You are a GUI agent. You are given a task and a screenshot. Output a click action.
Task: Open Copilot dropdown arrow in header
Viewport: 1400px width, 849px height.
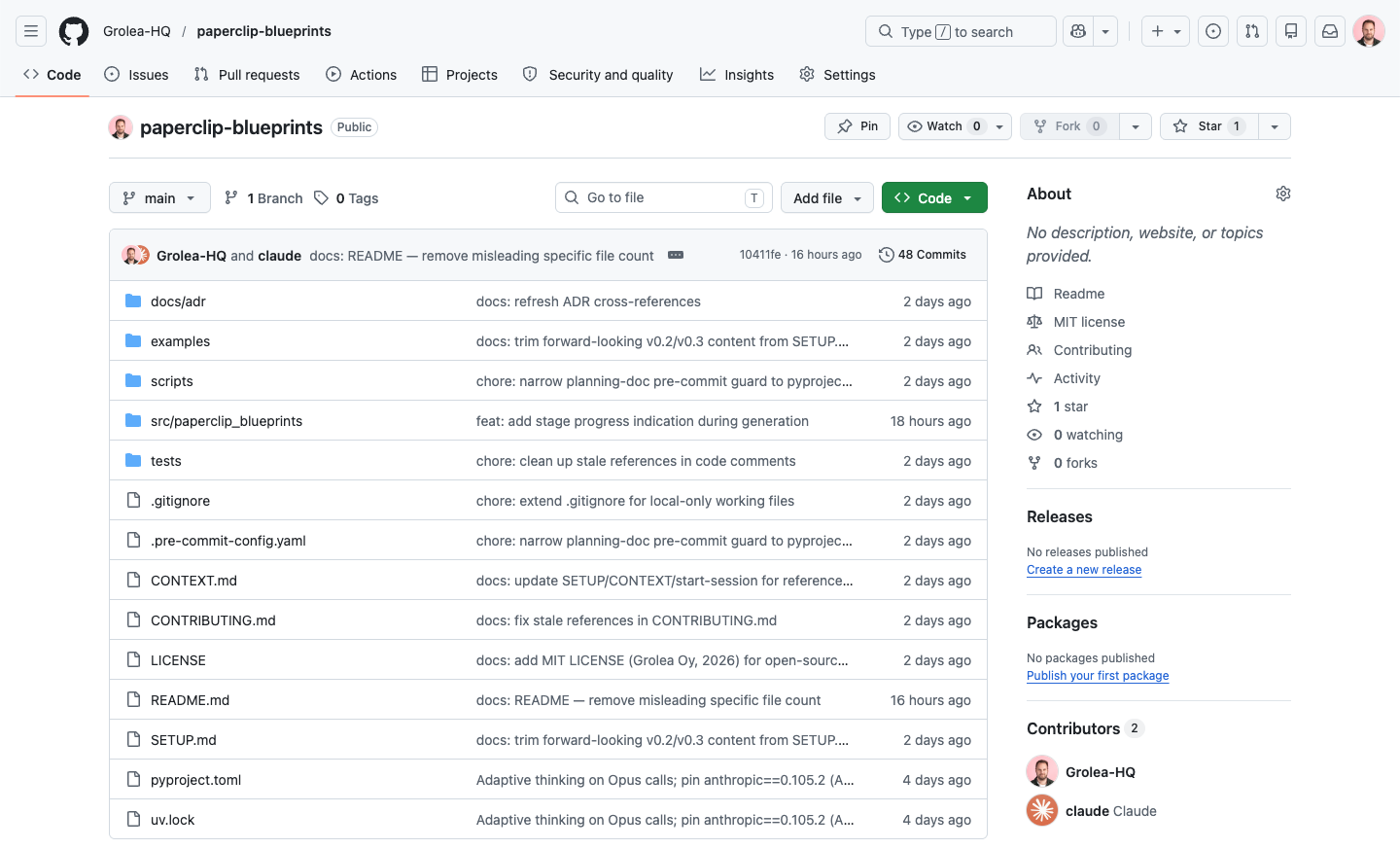coord(1105,31)
